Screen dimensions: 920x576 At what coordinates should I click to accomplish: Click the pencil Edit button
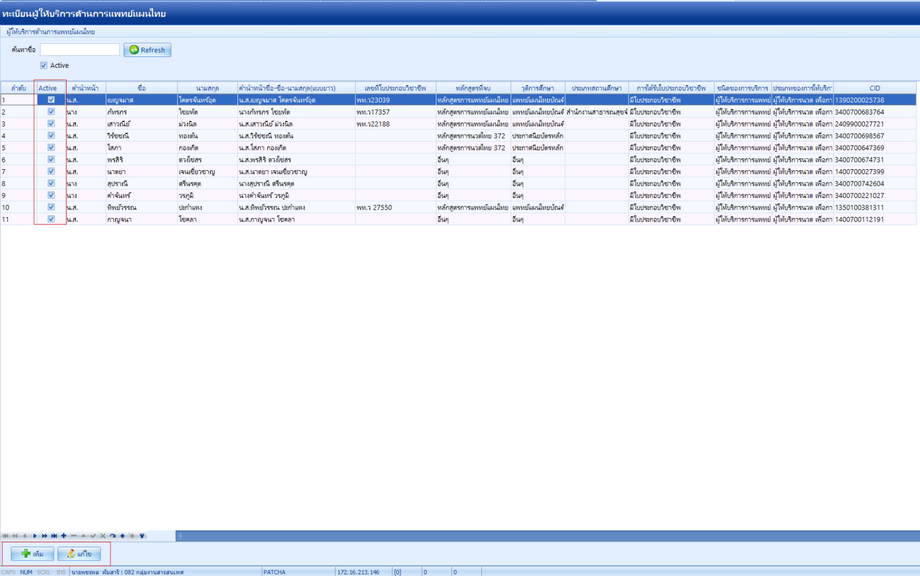[79, 554]
